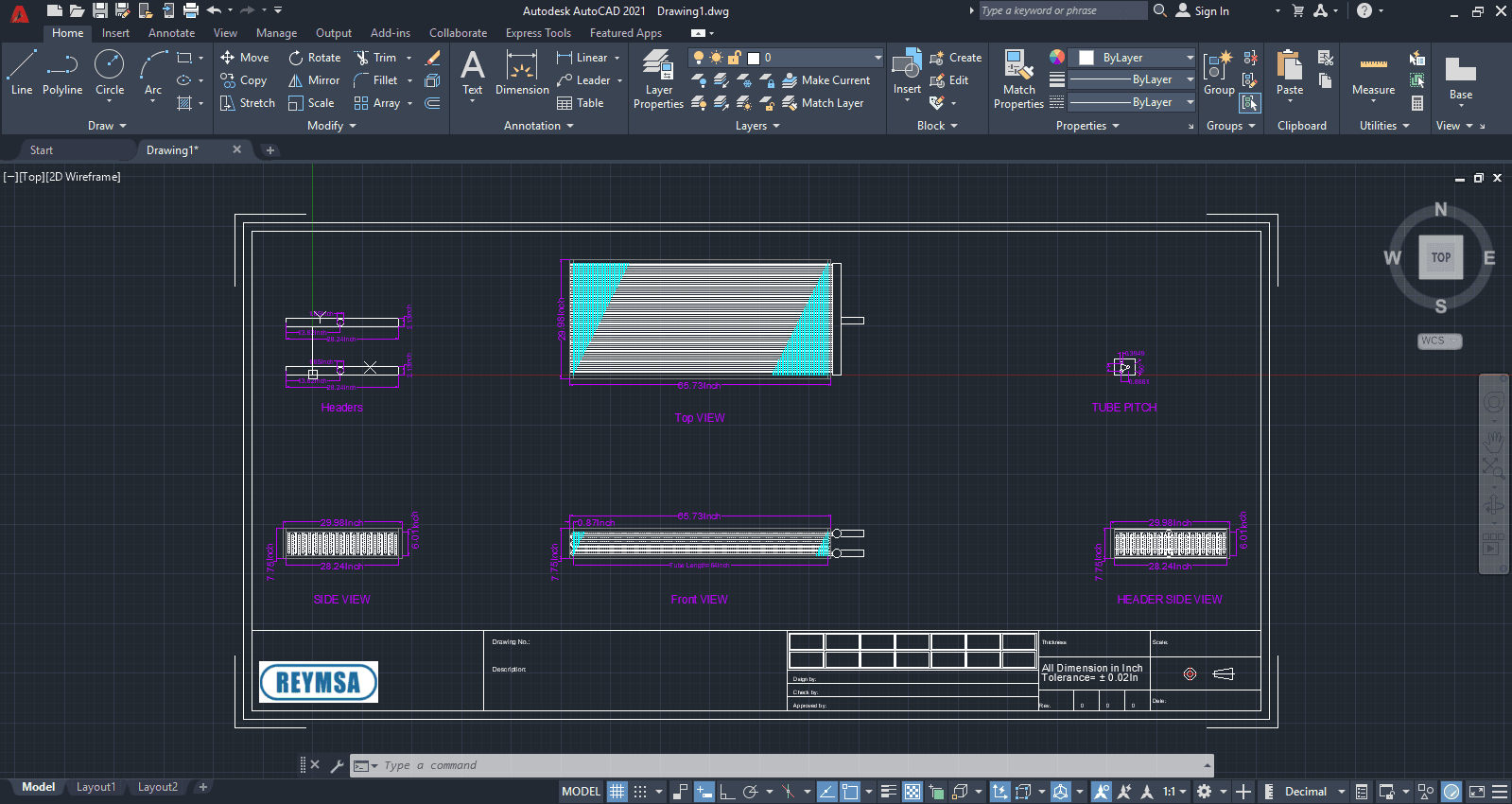Open the Layout1 tab

[96, 787]
